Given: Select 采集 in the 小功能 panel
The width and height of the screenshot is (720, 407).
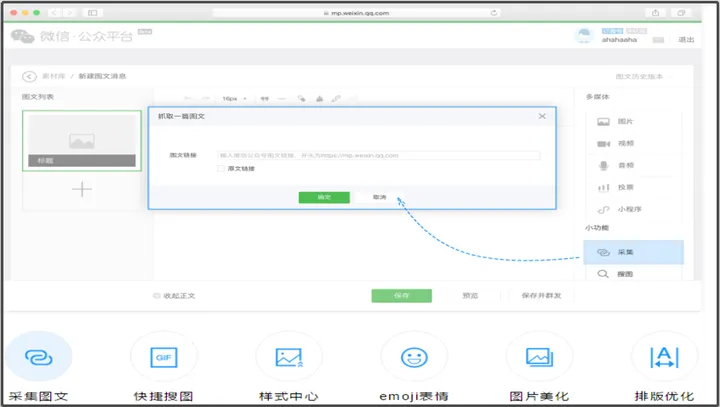Looking at the screenshot, I should pos(622,252).
